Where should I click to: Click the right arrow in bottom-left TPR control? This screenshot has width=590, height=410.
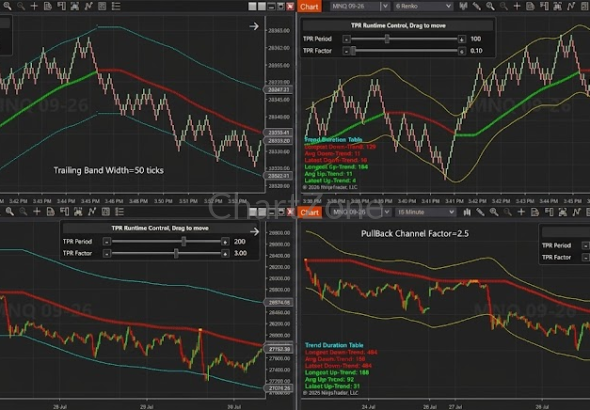click(255, 231)
